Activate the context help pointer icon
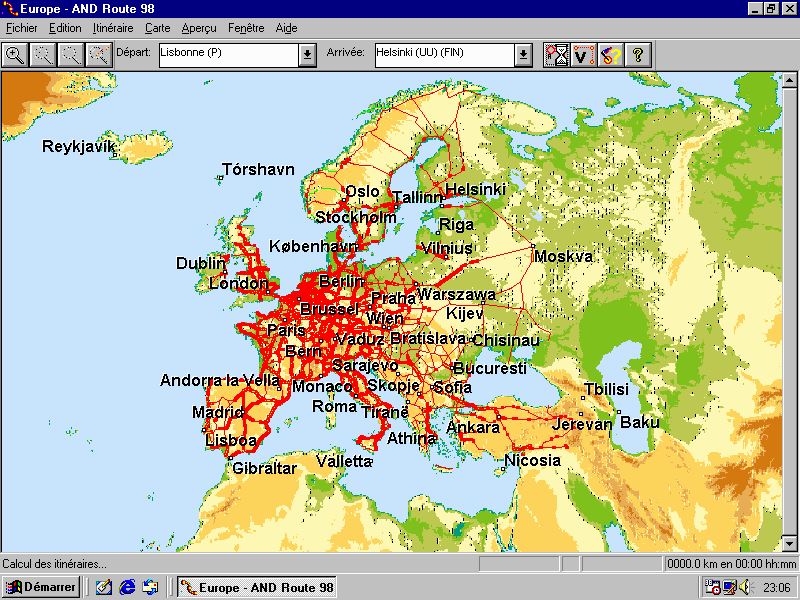The image size is (800, 600). pos(610,55)
